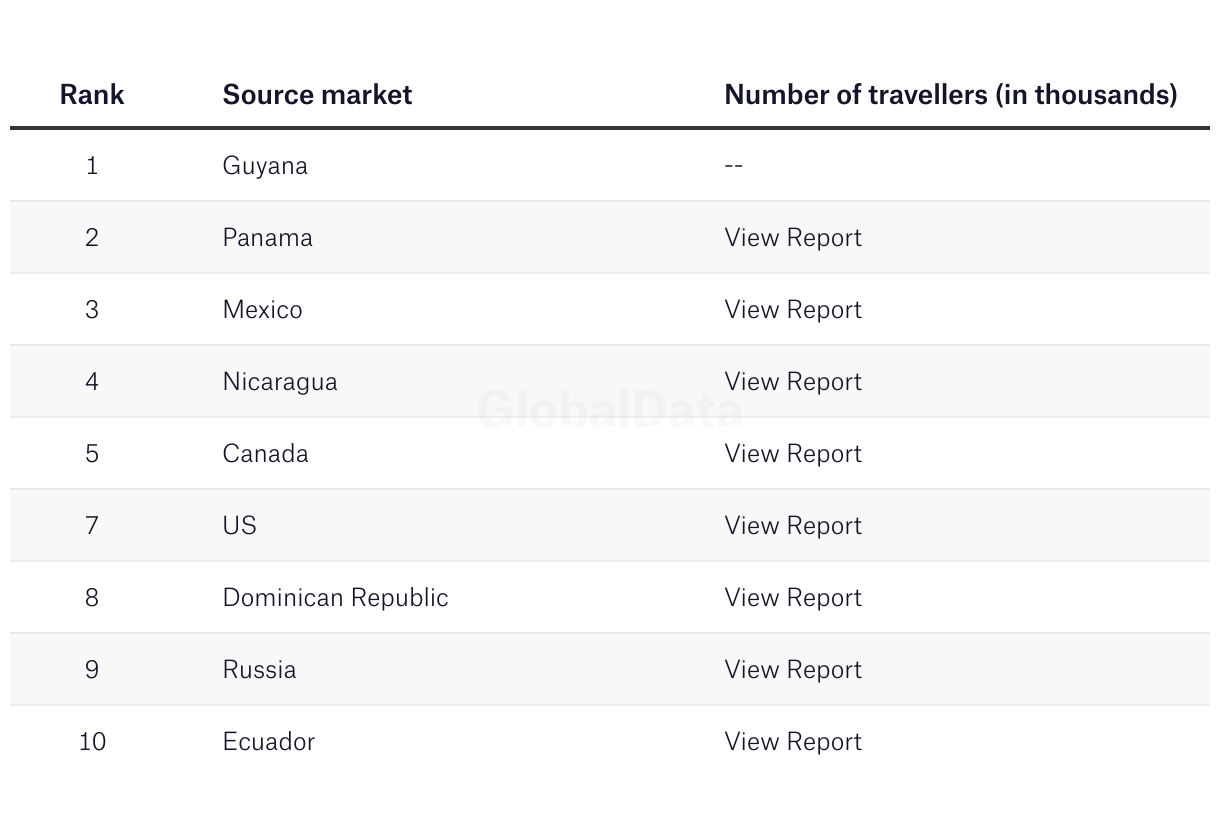Select the Dominican Republic cell
Image resolution: width=1220 pixels, height=818 pixels.
tap(335, 598)
